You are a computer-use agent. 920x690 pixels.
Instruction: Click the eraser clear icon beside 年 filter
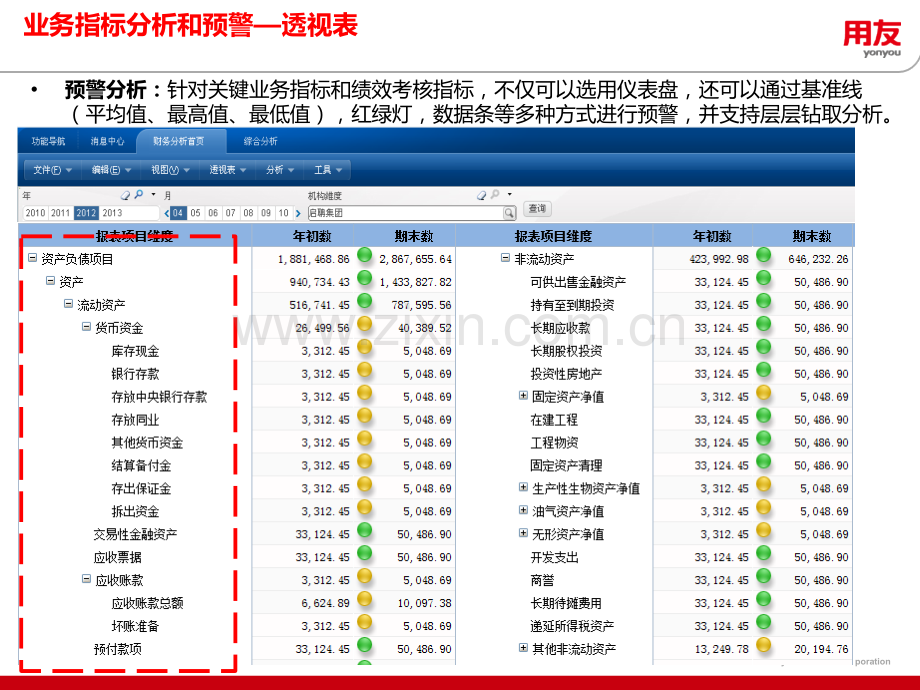(x=126, y=195)
